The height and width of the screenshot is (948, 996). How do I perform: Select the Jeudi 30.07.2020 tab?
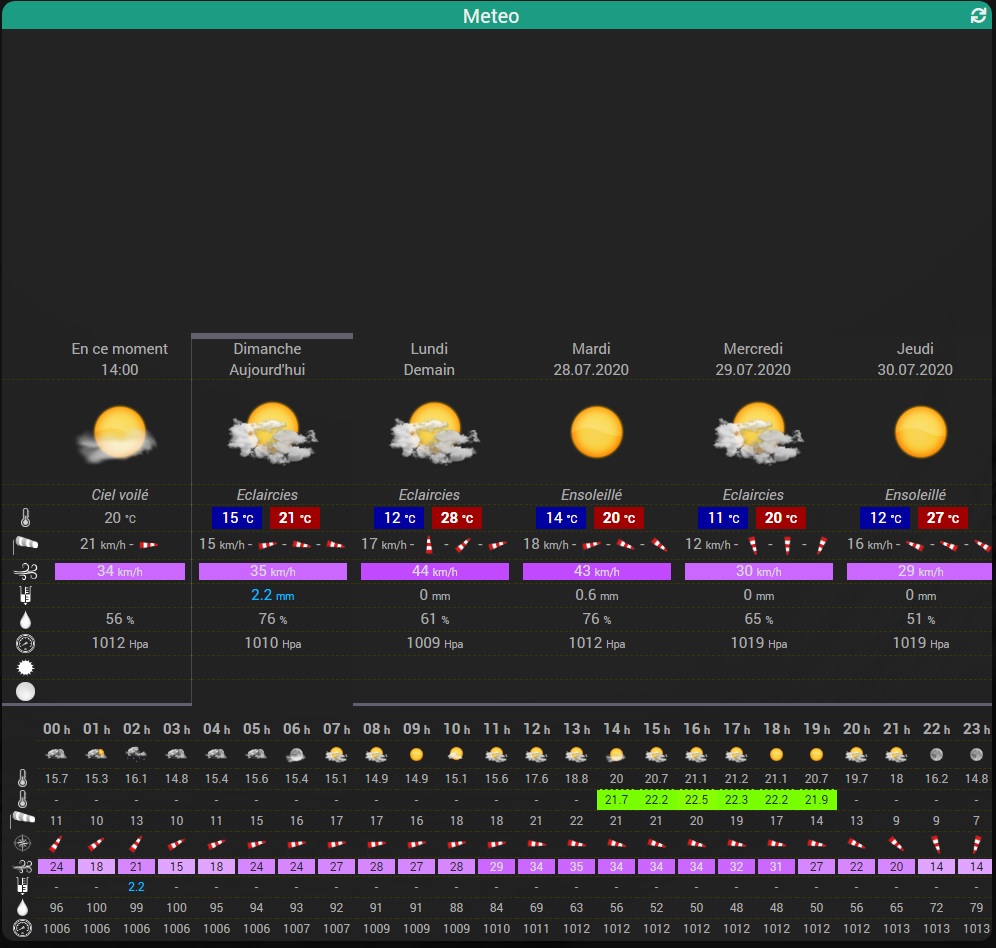click(915, 359)
